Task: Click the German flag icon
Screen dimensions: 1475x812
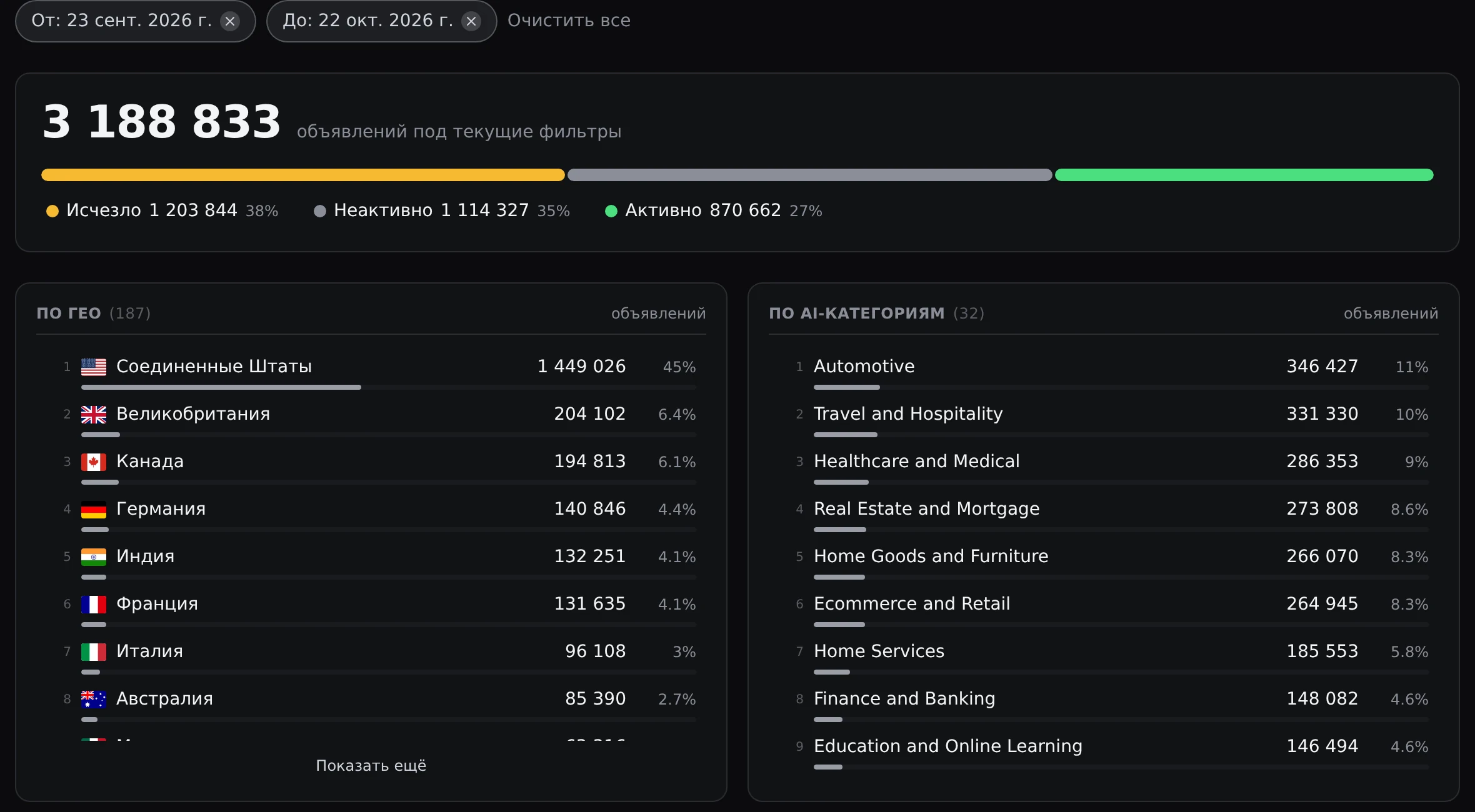Action: (94, 509)
